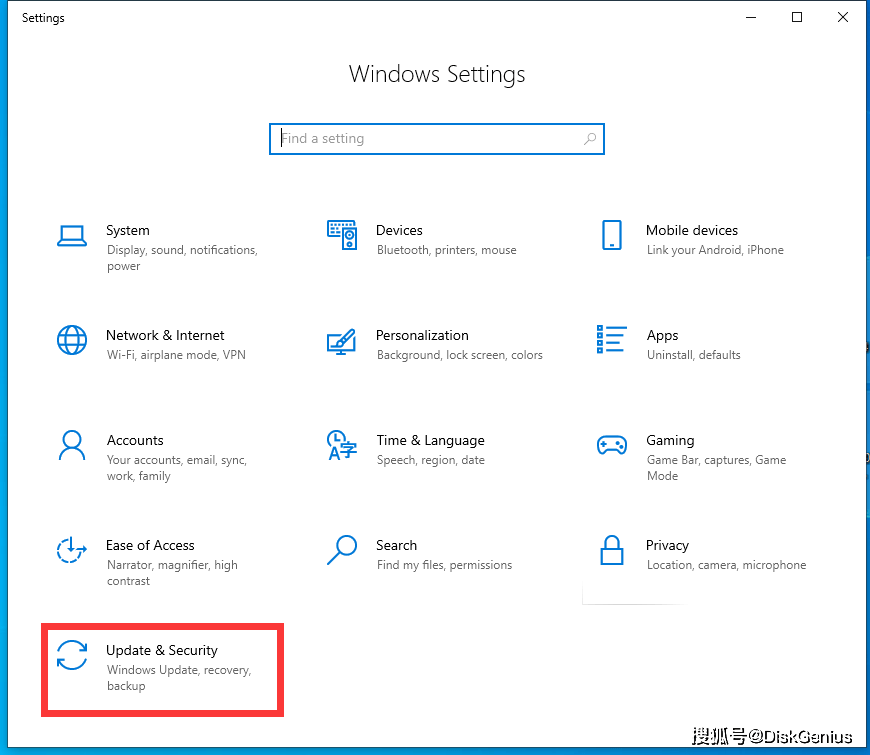Screen dimensions: 870x755
Task: Click the magnifier icon in search box
Action: click(x=590, y=139)
